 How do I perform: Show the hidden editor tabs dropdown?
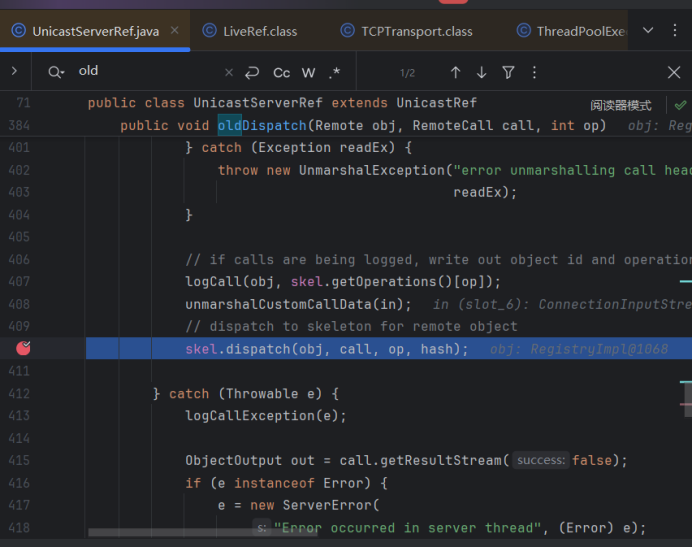pyautogui.click(x=648, y=31)
